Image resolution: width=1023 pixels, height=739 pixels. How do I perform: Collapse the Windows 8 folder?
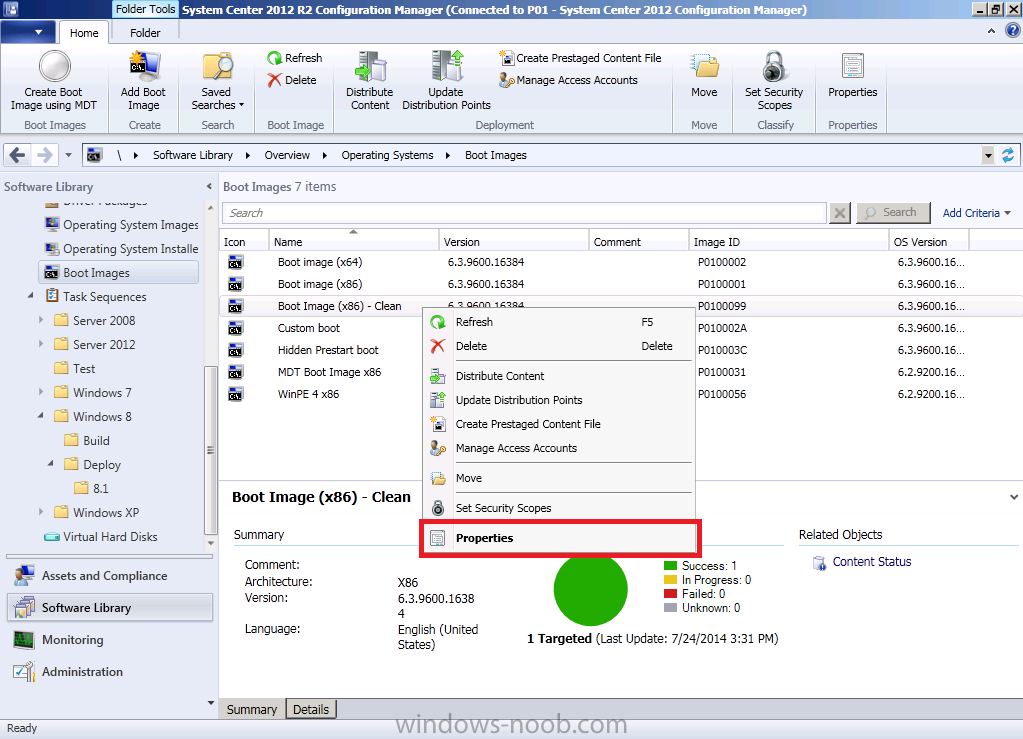[41, 416]
